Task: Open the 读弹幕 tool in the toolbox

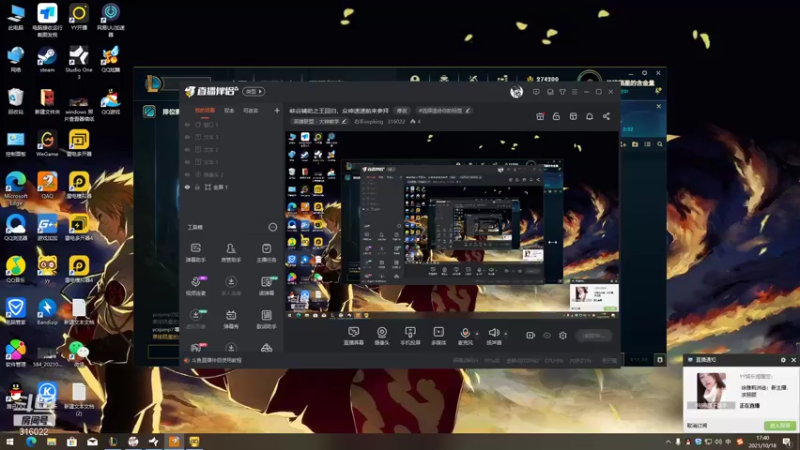Action: pyautogui.click(x=266, y=286)
